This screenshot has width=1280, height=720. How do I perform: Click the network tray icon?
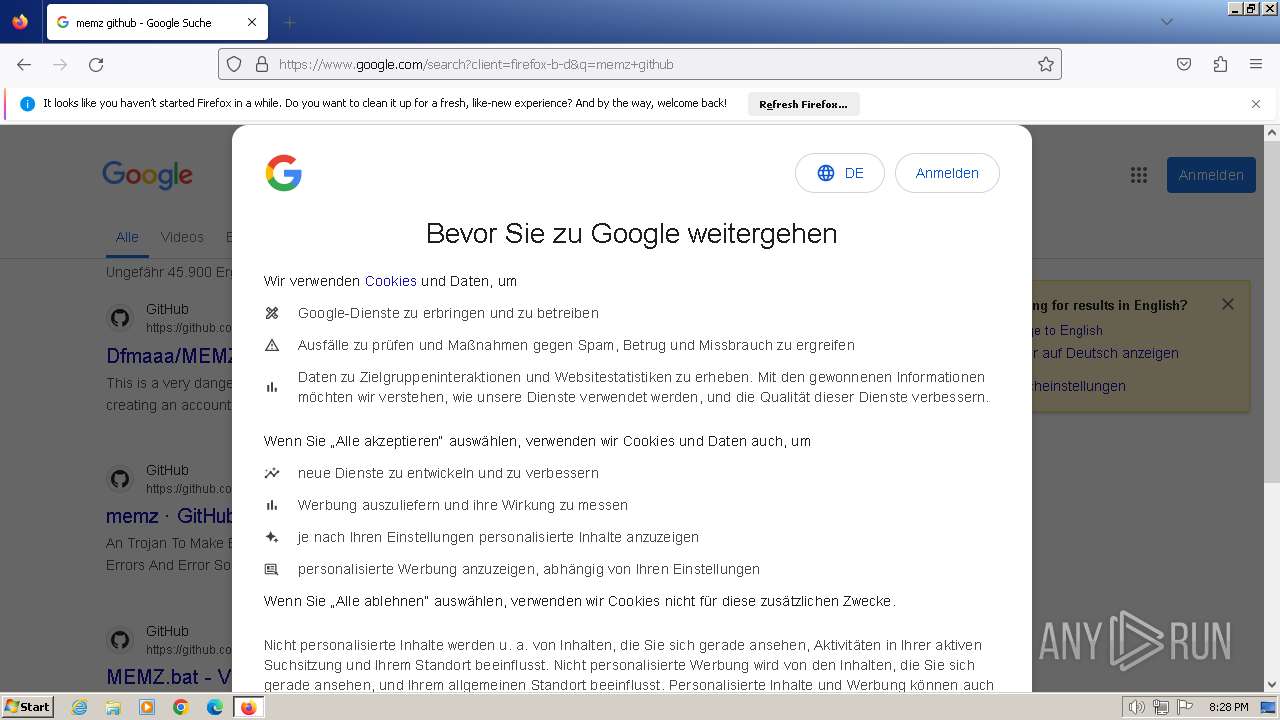click(1161, 707)
